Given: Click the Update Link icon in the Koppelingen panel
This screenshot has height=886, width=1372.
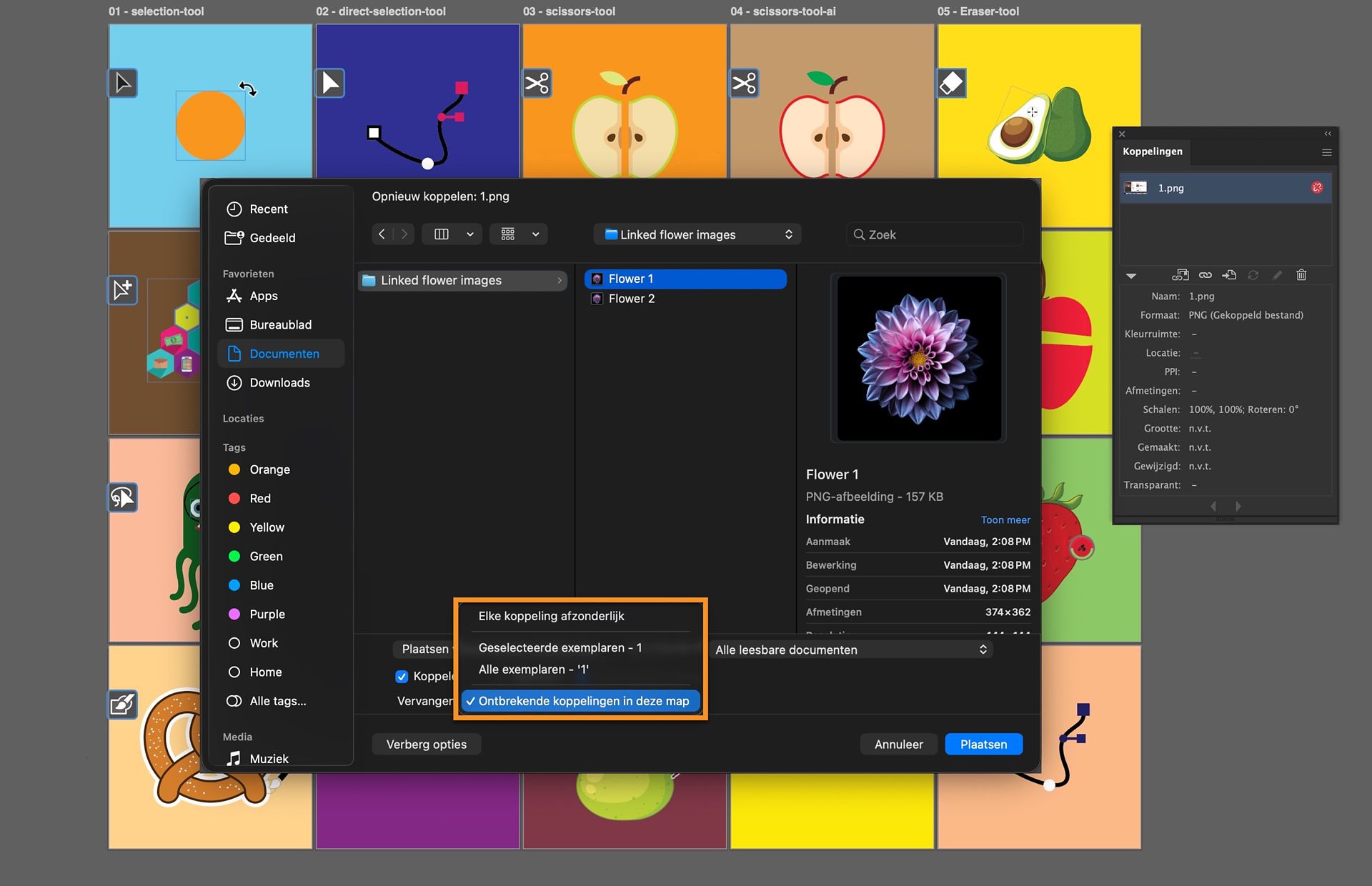Looking at the screenshot, I should pos(1253,275).
